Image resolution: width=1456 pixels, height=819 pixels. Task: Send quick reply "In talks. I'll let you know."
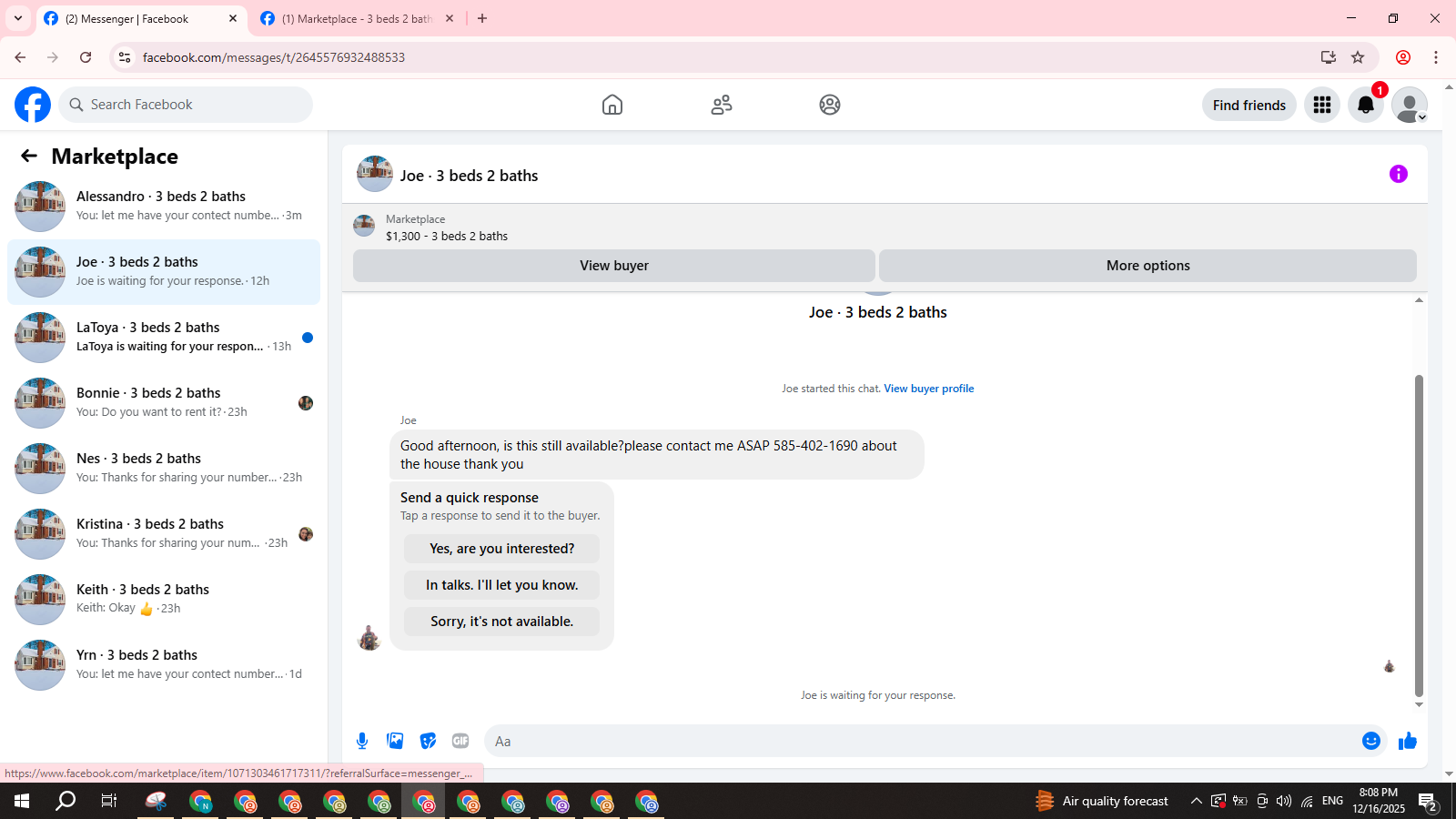(x=502, y=585)
